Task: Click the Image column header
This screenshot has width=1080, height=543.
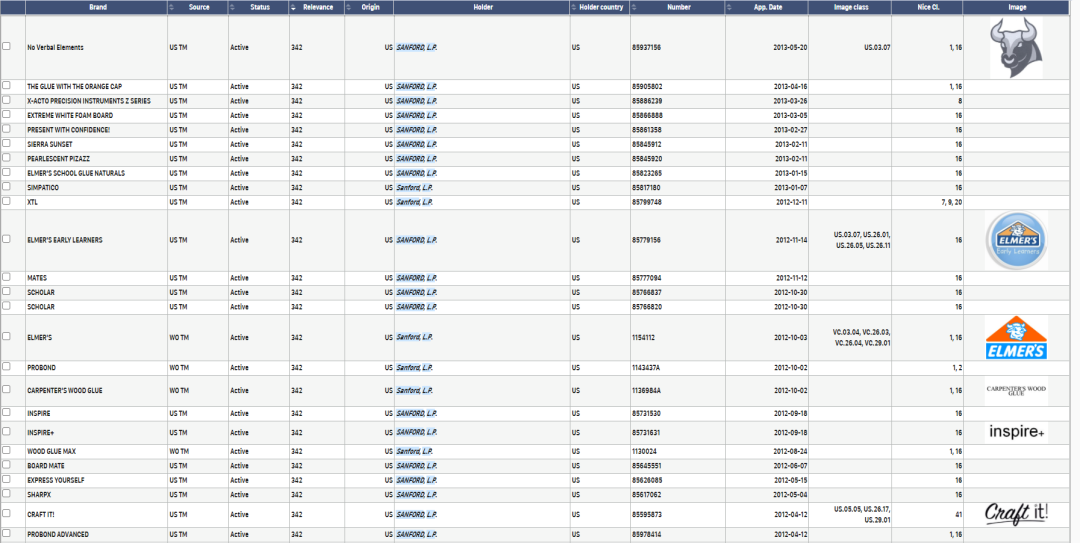Action: coord(1017,8)
